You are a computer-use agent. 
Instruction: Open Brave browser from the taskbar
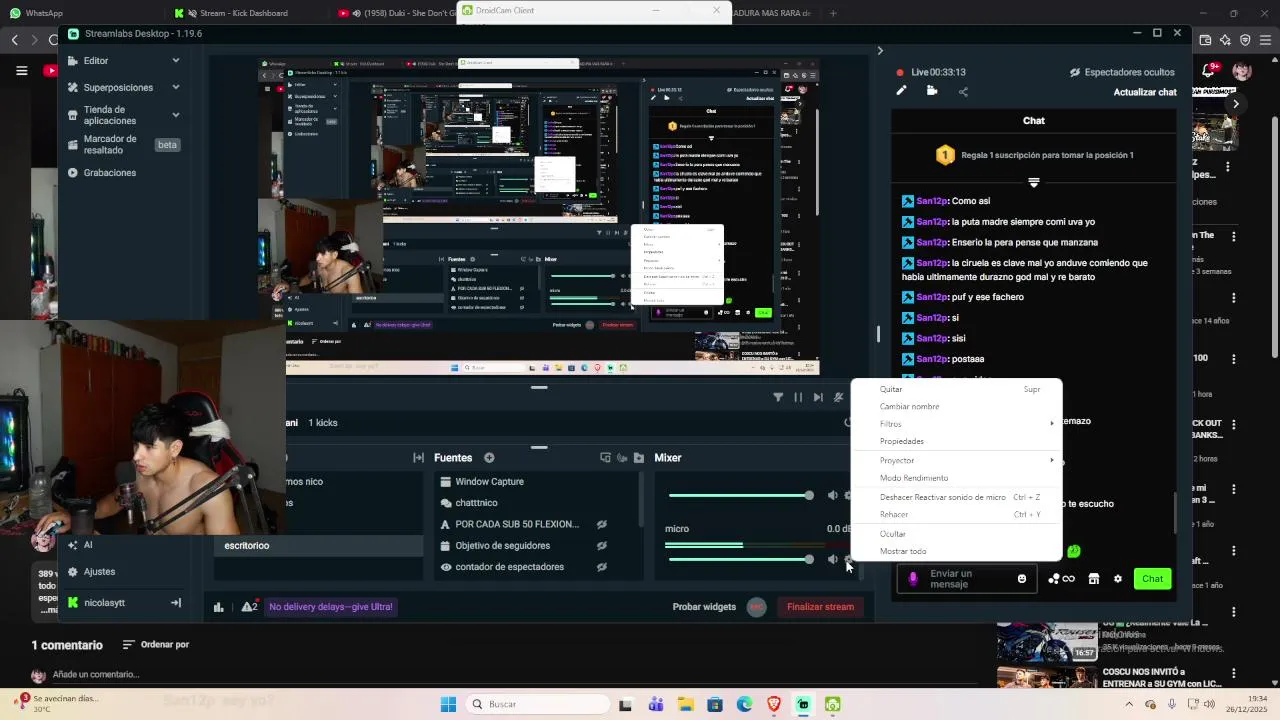tap(774, 704)
